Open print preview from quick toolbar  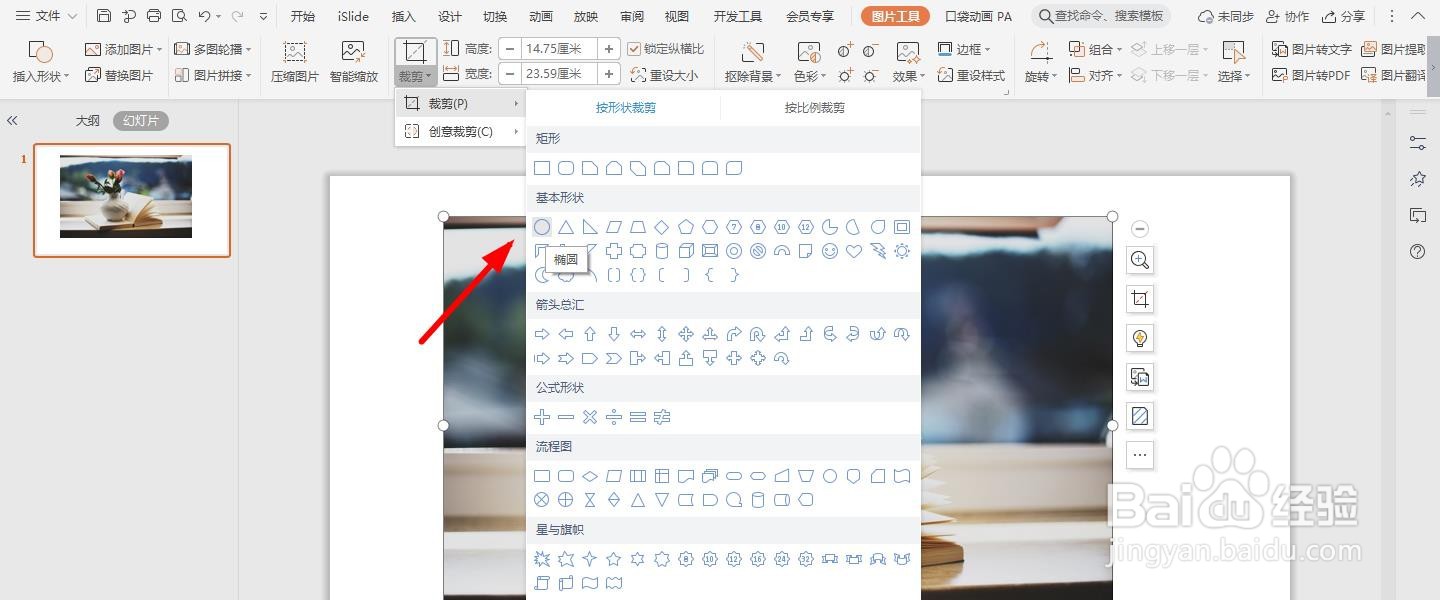178,16
